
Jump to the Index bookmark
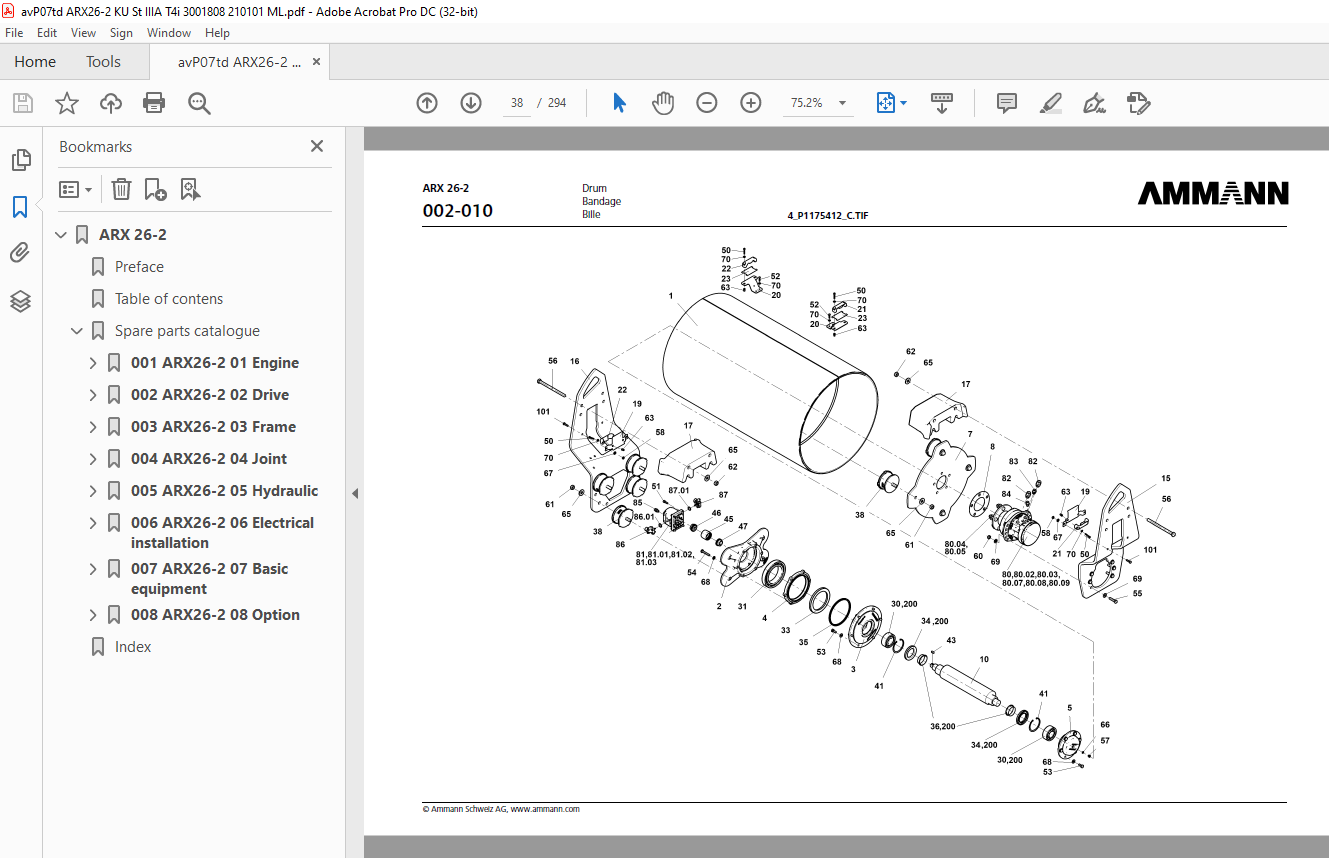133,647
